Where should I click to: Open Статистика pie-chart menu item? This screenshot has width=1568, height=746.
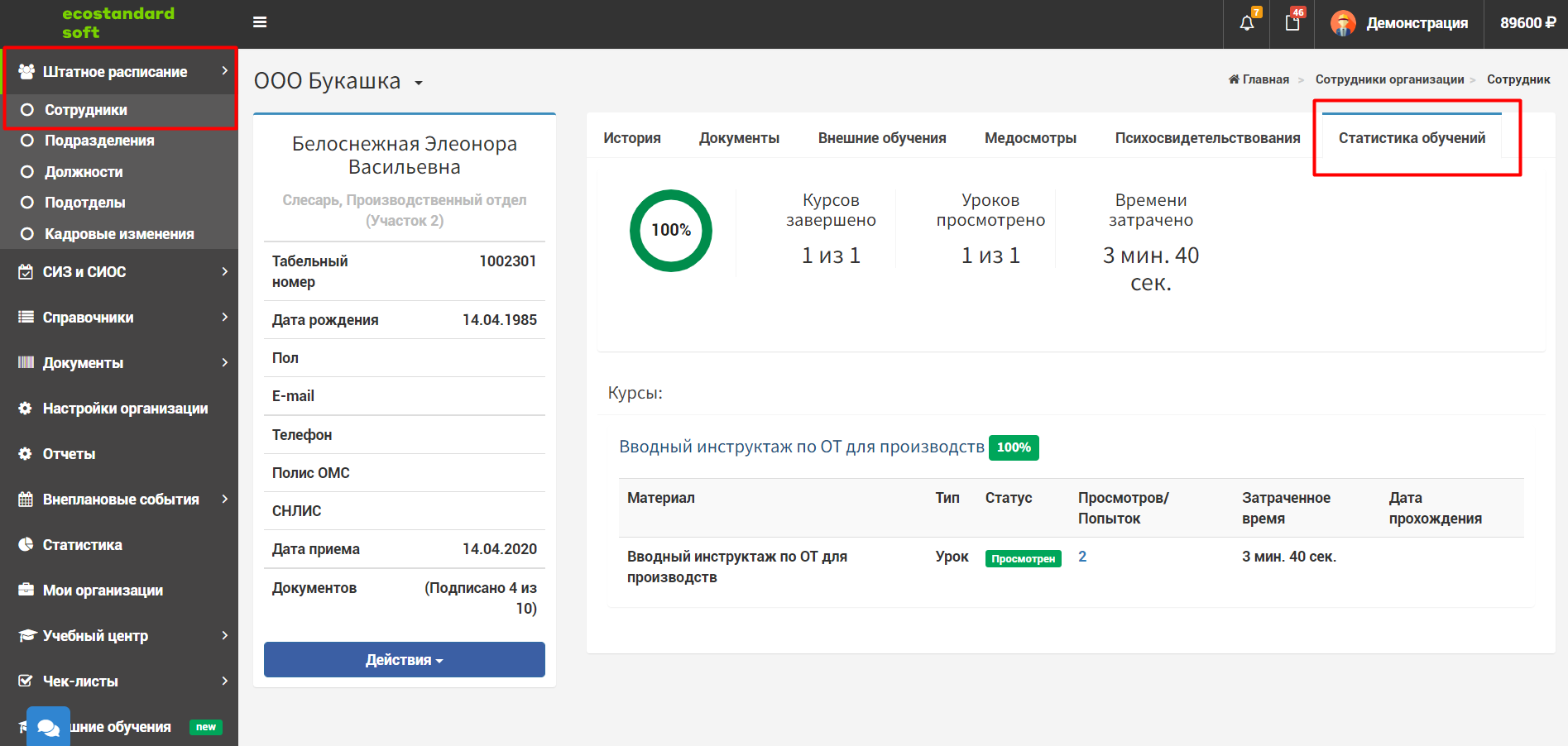click(82, 545)
